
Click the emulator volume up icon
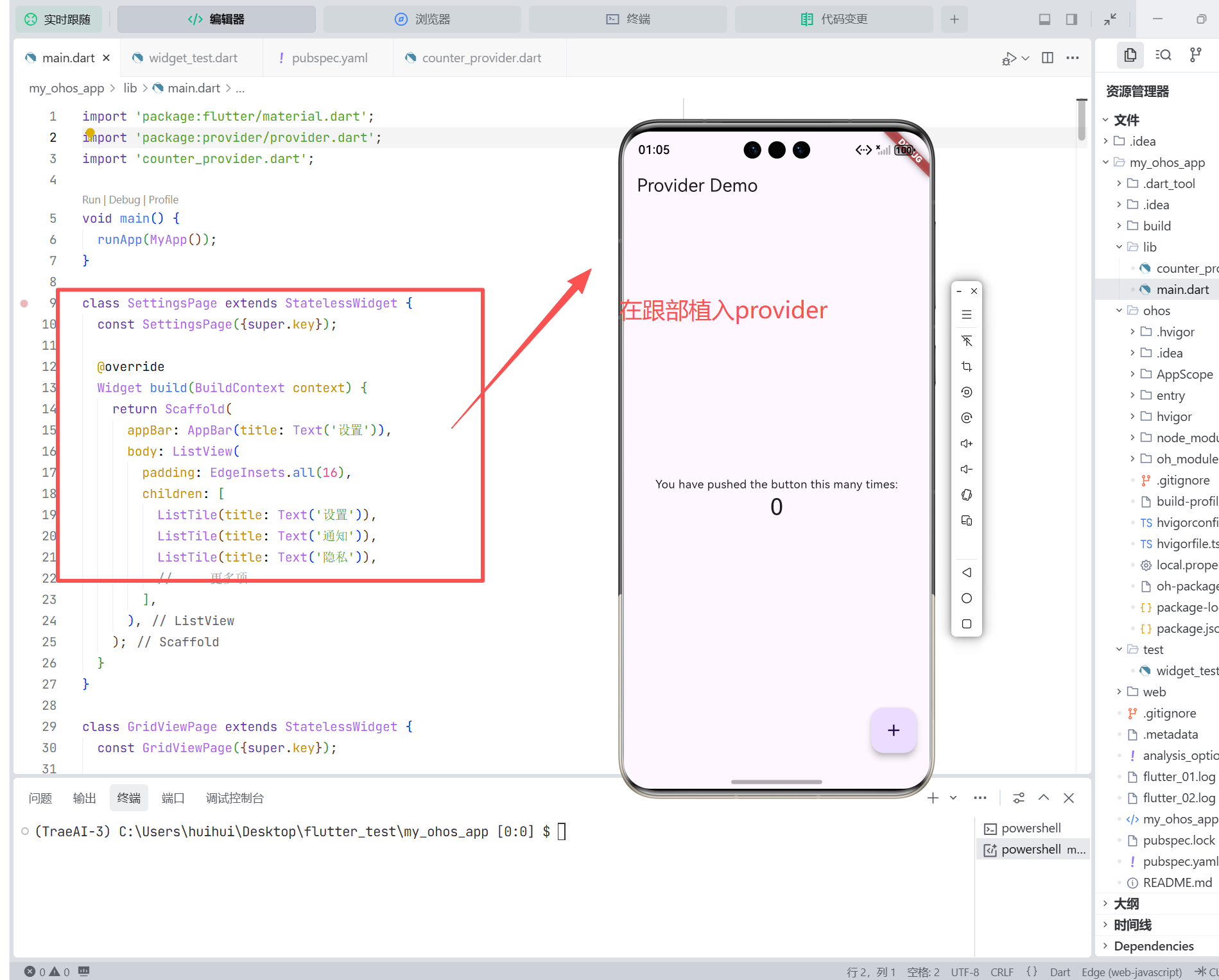point(967,443)
